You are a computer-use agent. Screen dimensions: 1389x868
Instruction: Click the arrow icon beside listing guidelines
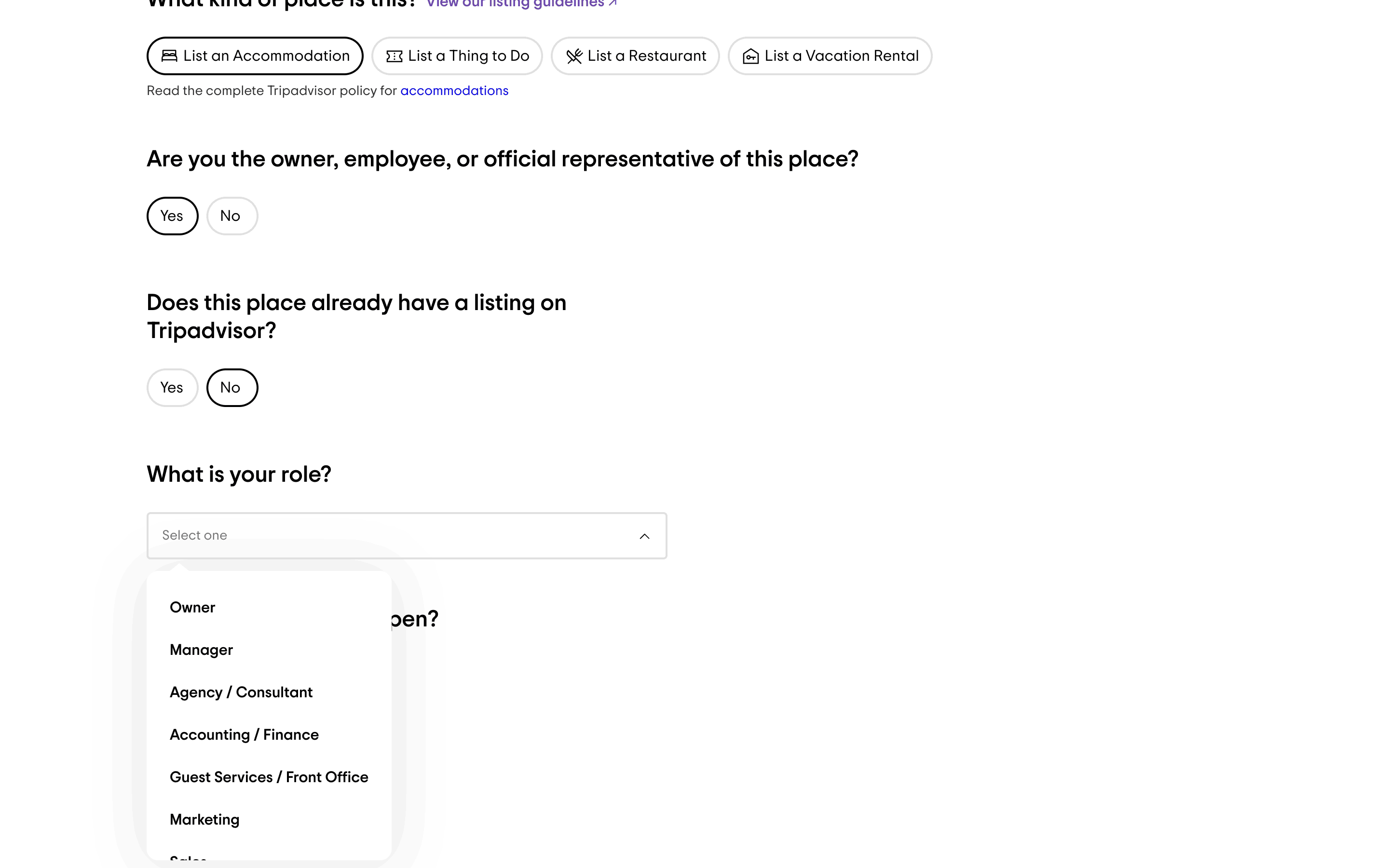pos(613,3)
